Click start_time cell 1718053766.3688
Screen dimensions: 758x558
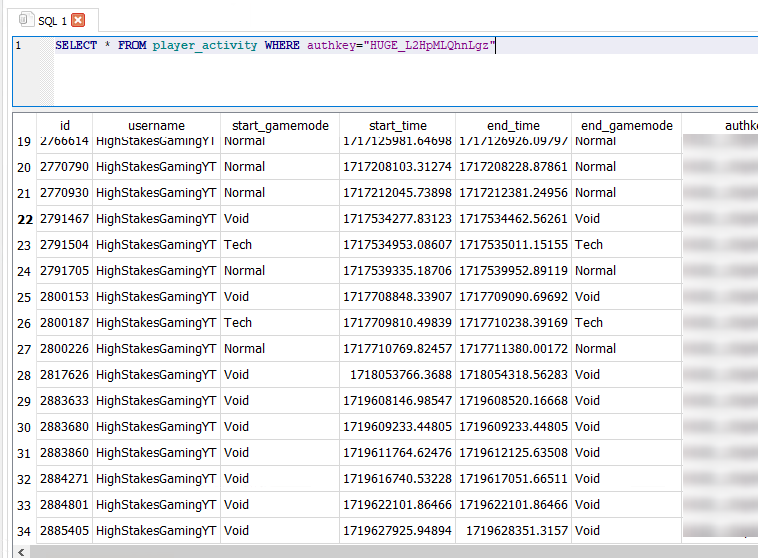pos(397,375)
